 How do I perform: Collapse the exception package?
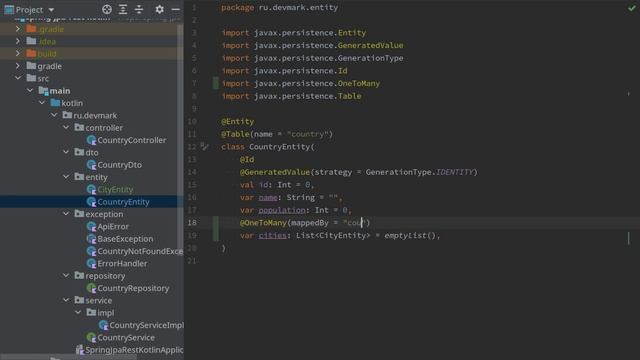66,213
